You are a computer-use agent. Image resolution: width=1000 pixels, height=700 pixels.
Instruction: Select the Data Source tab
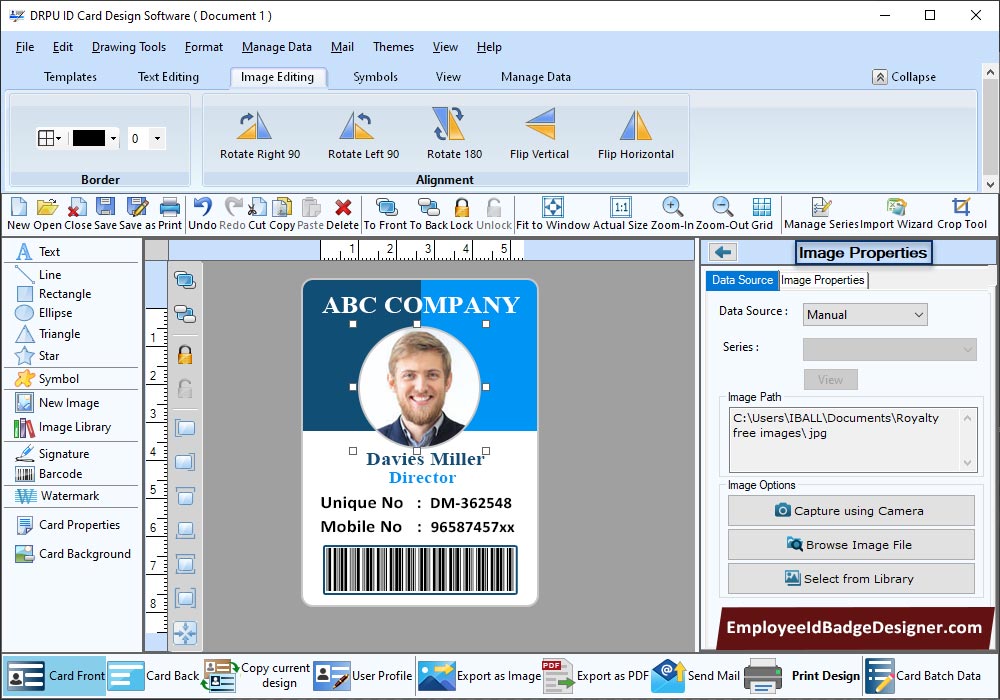pos(742,280)
